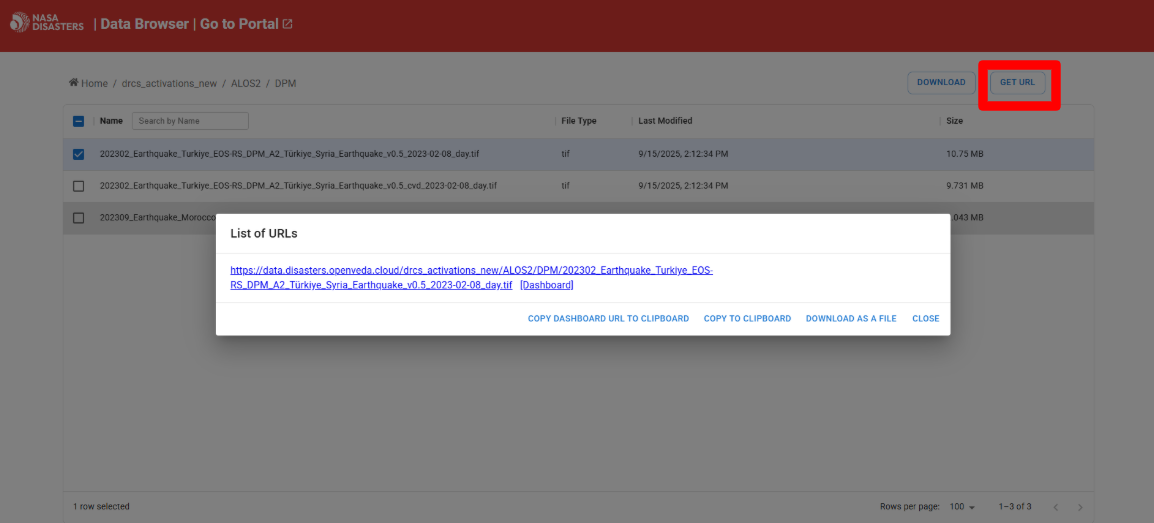1154x523 pixels.
Task: Click Copy to Clipboard button
Action: click(x=747, y=319)
